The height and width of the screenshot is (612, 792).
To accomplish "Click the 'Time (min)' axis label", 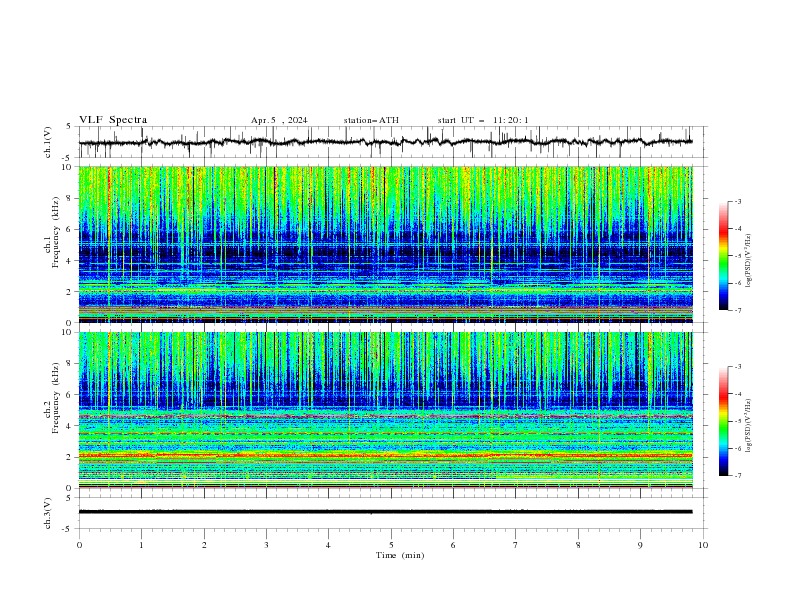I will coord(400,555).
